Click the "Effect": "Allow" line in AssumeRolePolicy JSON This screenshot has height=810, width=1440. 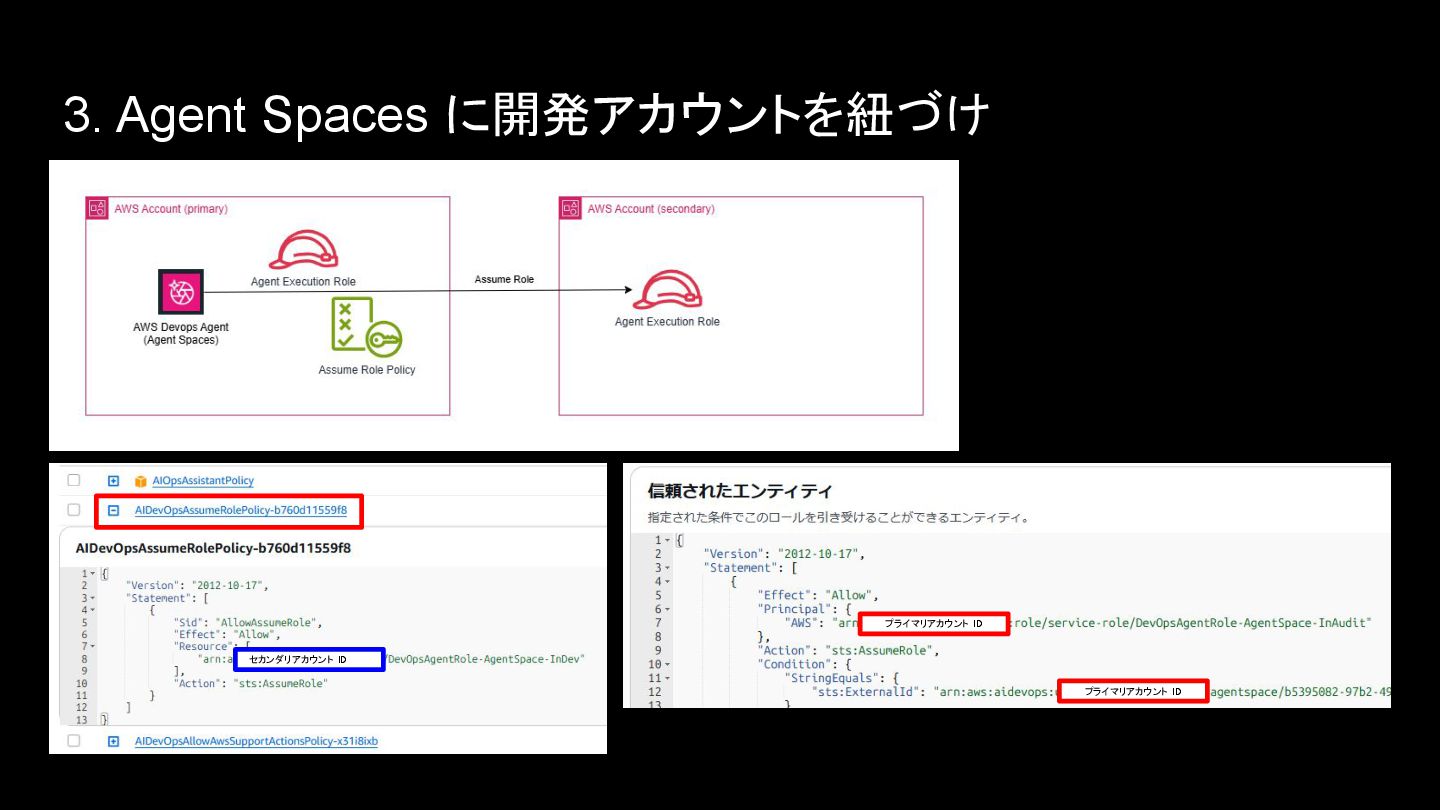(x=226, y=634)
